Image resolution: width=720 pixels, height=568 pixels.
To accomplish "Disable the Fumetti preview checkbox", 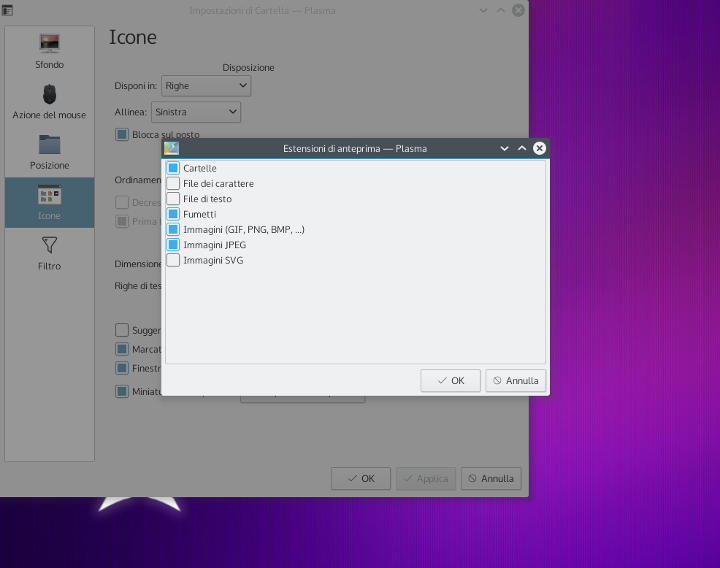I will (x=173, y=214).
